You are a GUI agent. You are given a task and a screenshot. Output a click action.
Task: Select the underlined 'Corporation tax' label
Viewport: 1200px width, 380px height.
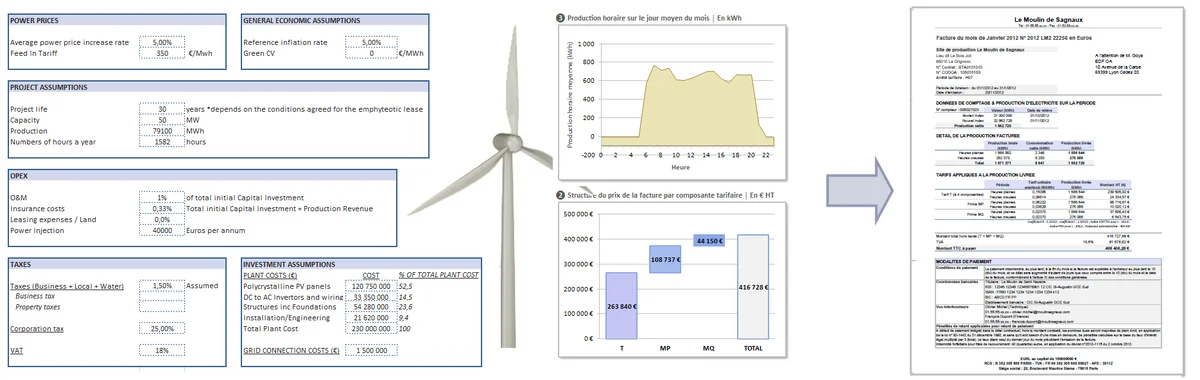click(x=38, y=328)
